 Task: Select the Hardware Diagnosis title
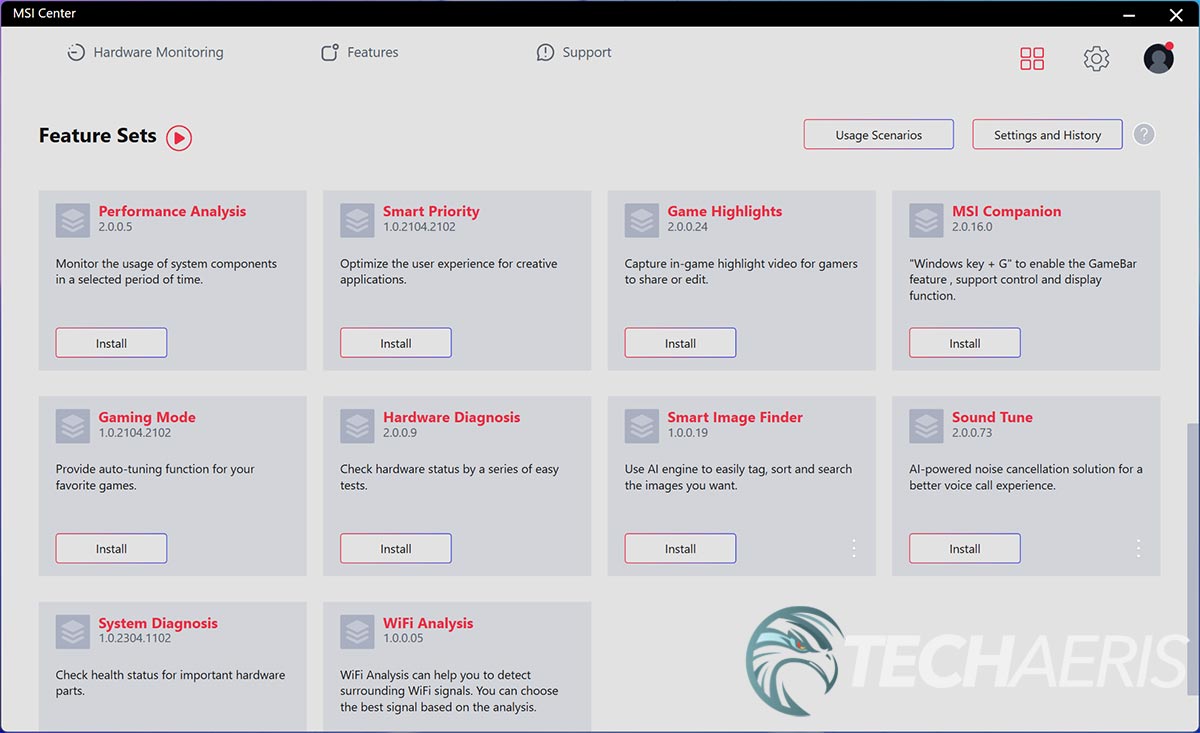pos(452,417)
